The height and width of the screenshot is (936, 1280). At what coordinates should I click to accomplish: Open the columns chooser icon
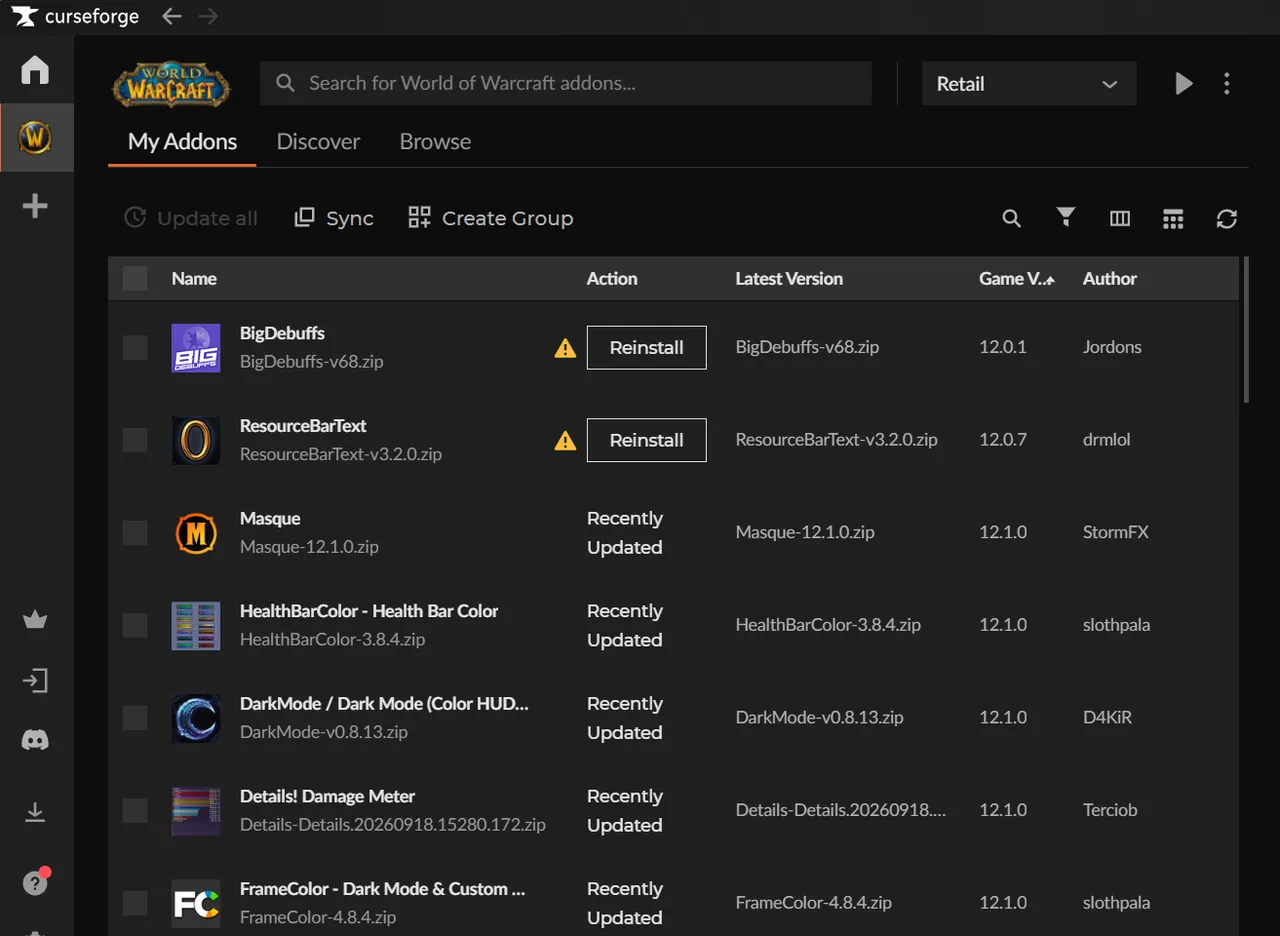(x=1120, y=218)
